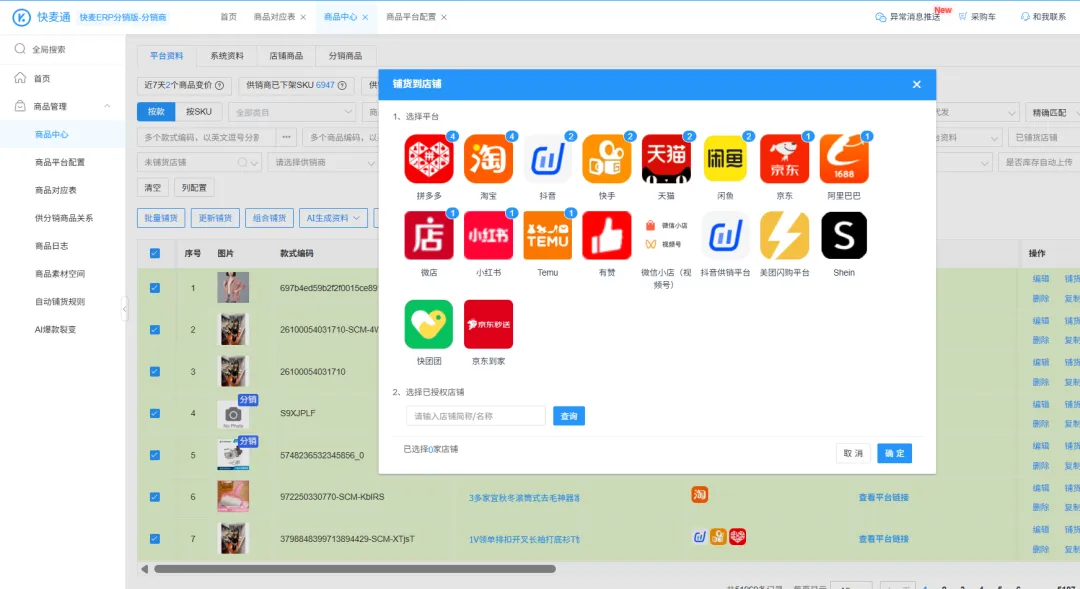1080x589 pixels.
Task: Choose the 京东到家 platform icon
Action: coord(488,324)
